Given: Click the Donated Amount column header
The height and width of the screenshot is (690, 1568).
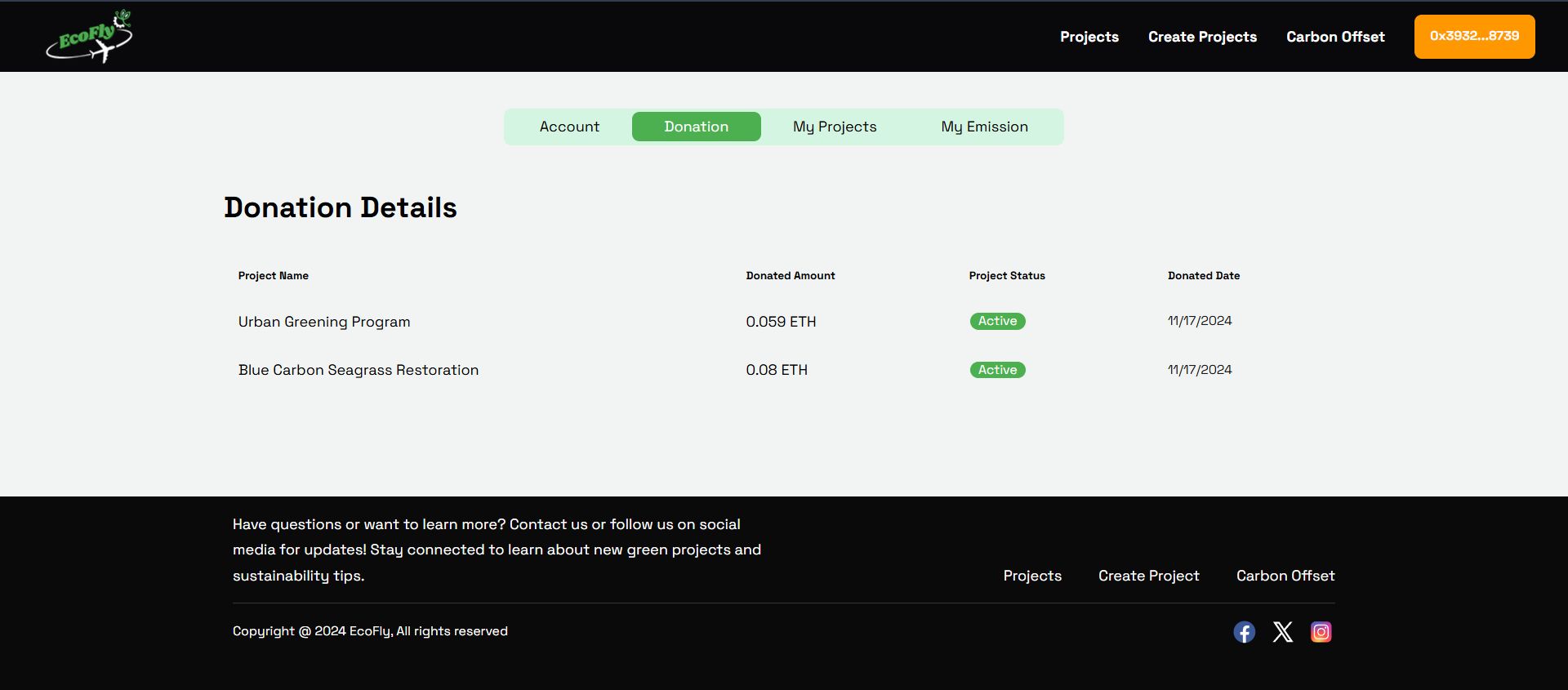Looking at the screenshot, I should [791, 276].
